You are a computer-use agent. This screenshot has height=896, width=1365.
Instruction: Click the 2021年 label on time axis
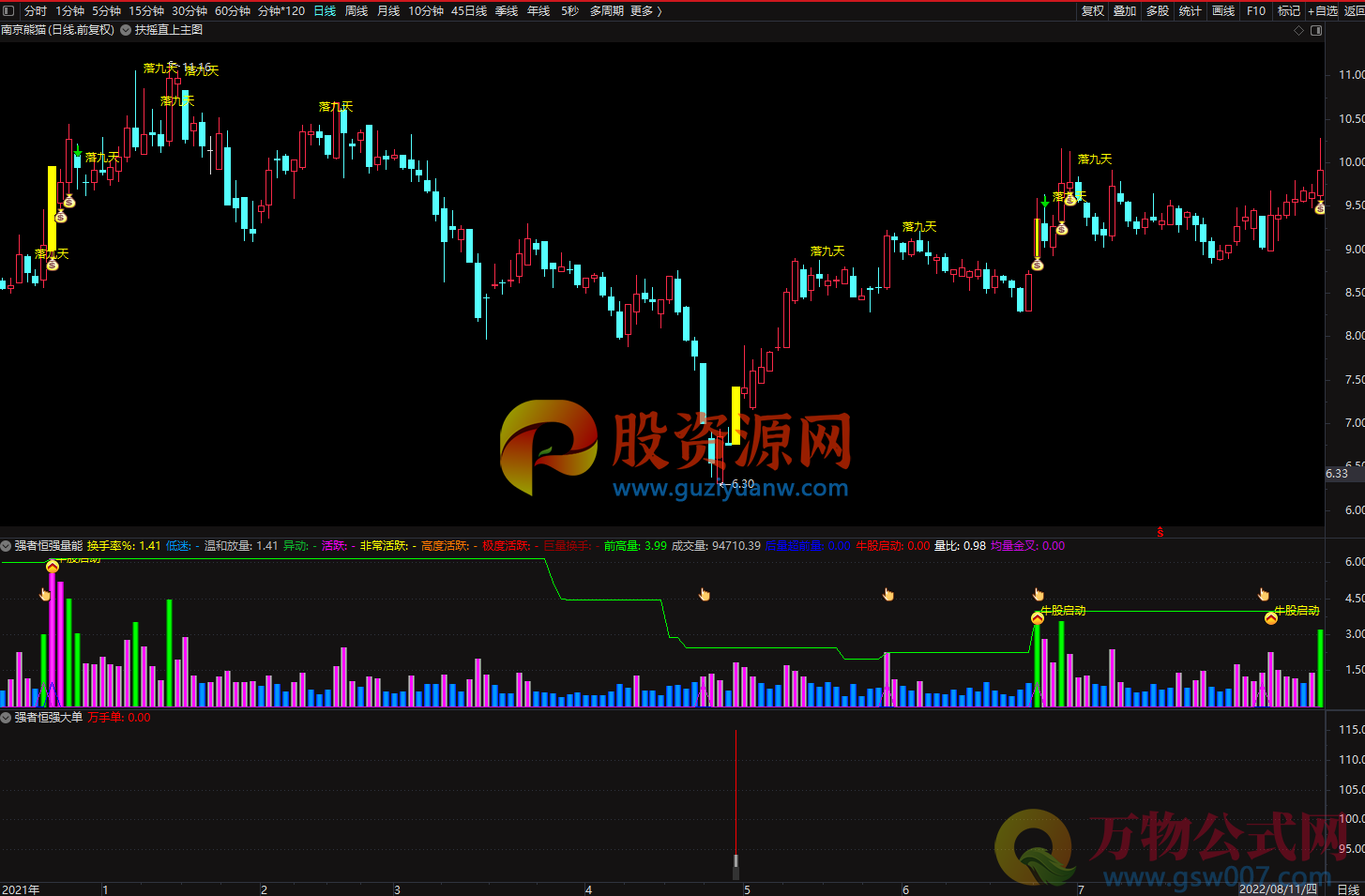coord(21,888)
